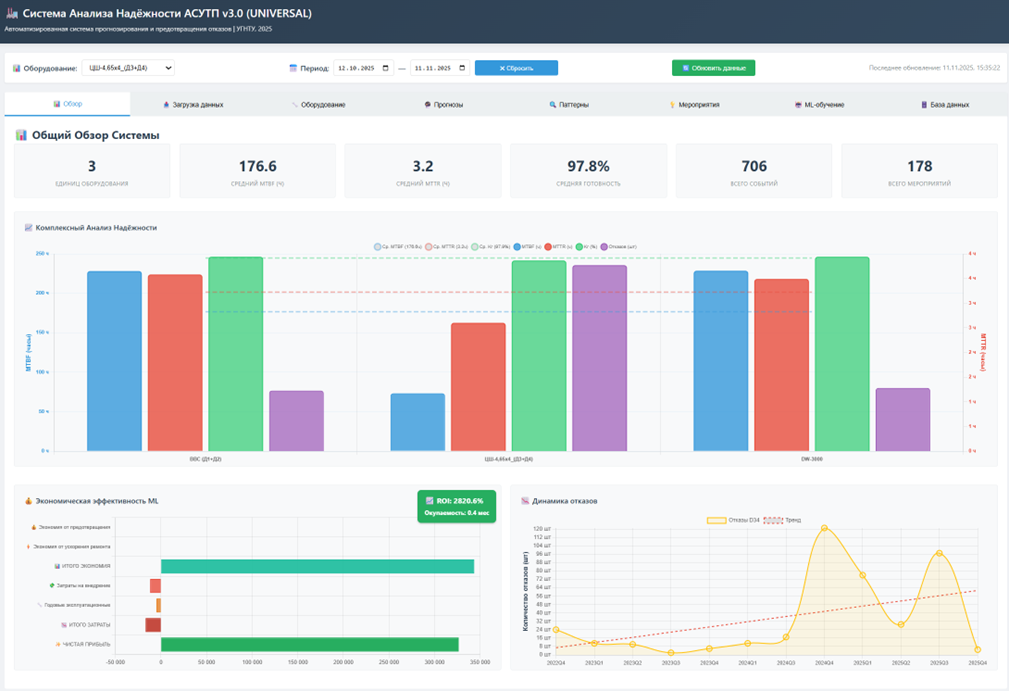
Task: Switch to the Прогнозы tab
Action: pos(442,104)
